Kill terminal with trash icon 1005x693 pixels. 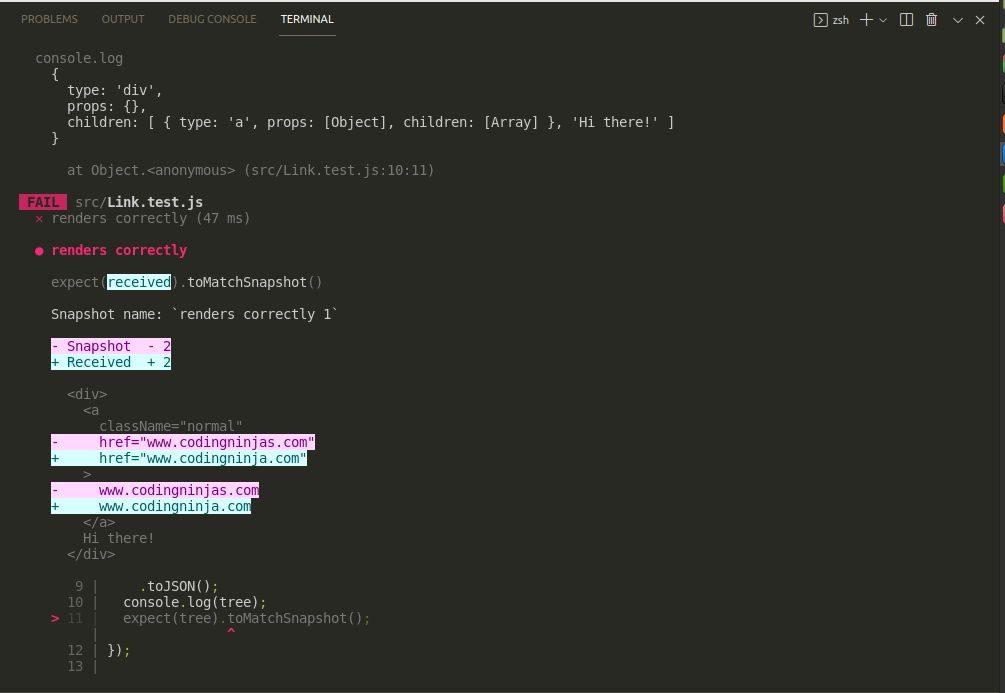pos(931,20)
